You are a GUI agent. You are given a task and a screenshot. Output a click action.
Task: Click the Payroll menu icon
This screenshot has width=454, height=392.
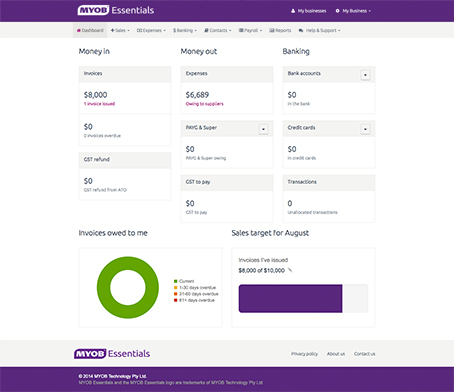[241, 30]
